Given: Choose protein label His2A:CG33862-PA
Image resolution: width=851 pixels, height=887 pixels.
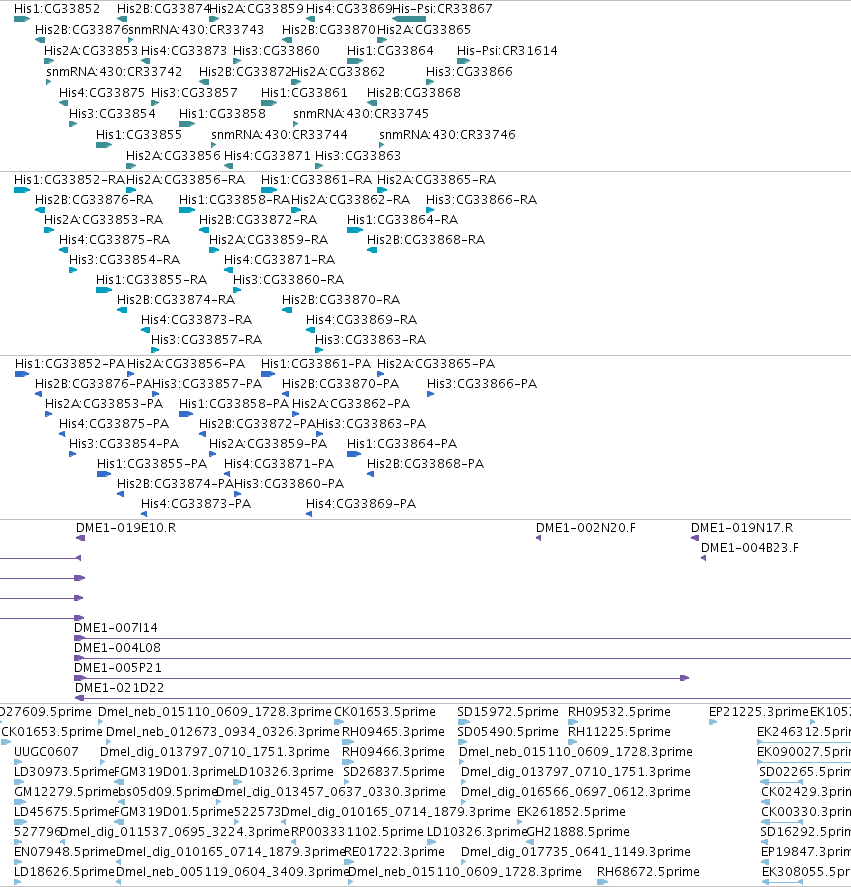Looking at the screenshot, I should 351,404.
